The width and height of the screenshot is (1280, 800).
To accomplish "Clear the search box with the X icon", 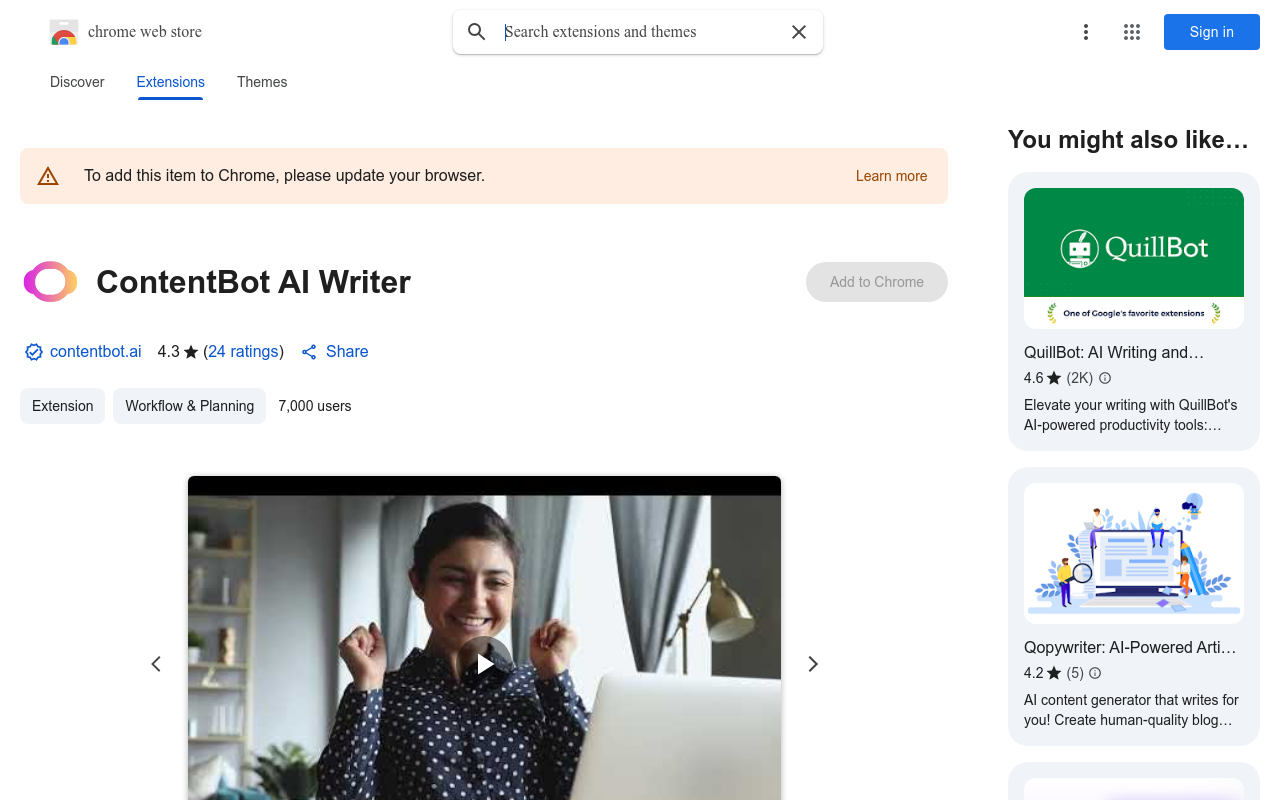I will tap(799, 32).
